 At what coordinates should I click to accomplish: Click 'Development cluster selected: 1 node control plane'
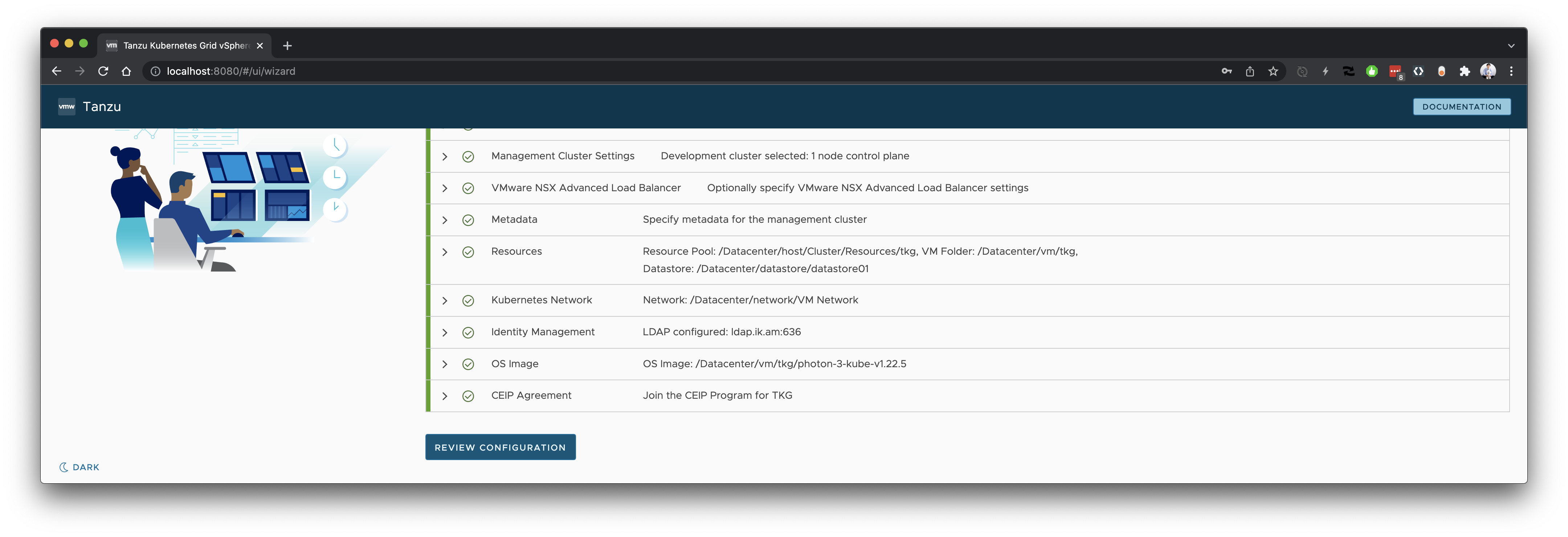(785, 156)
